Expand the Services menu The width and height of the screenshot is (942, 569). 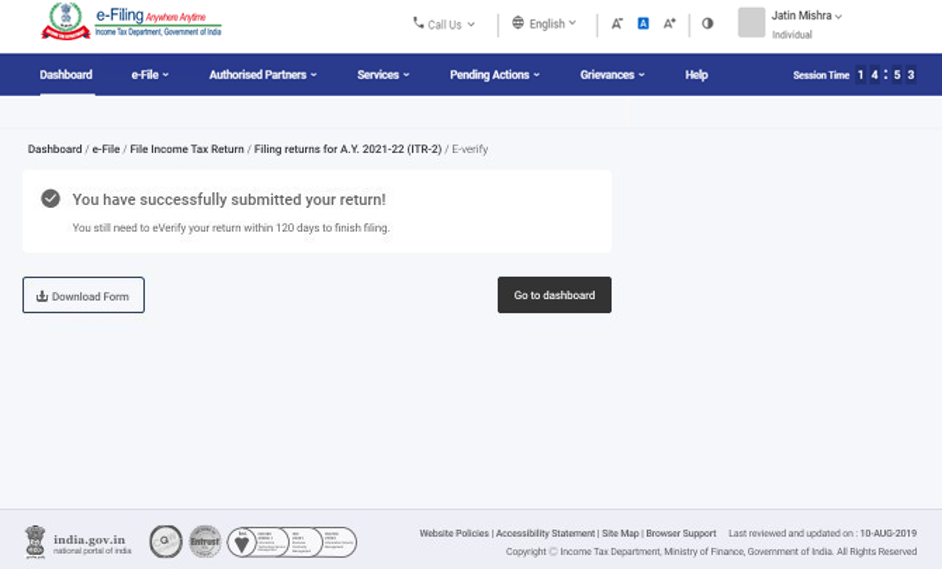(x=383, y=75)
